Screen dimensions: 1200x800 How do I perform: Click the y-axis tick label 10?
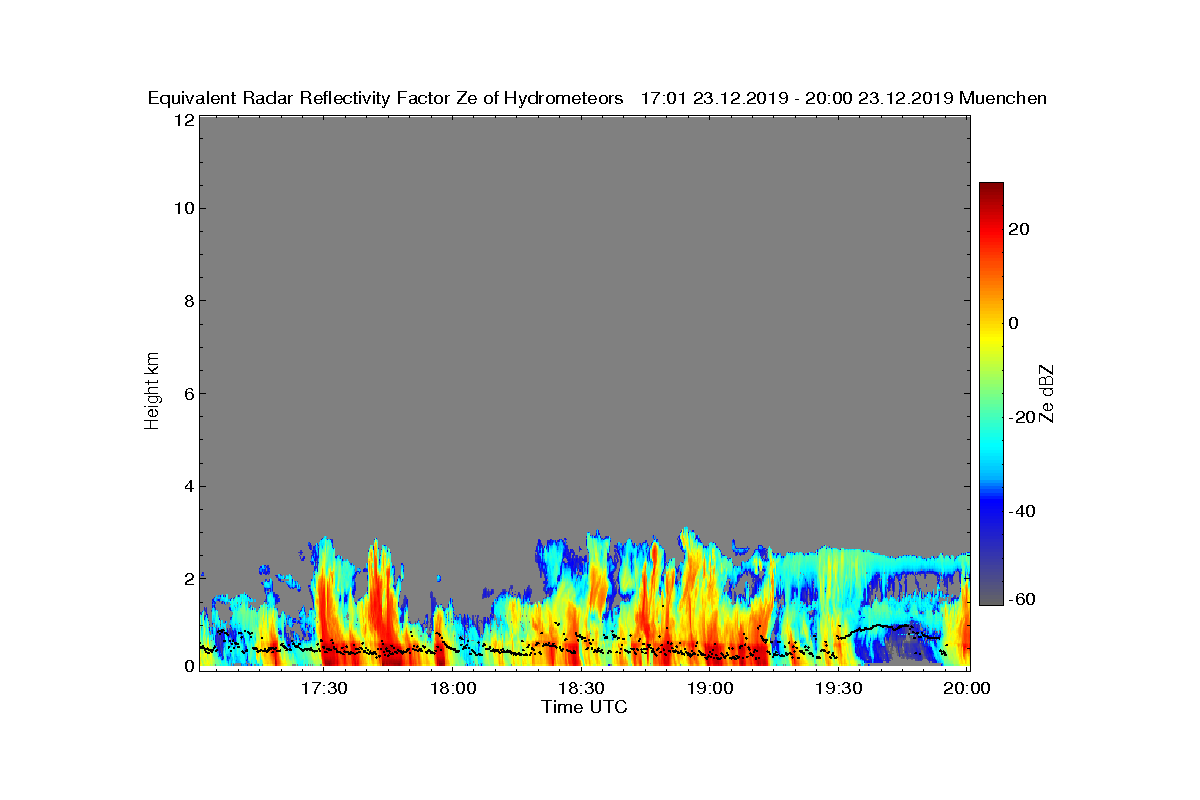pyautogui.click(x=182, y=208)
